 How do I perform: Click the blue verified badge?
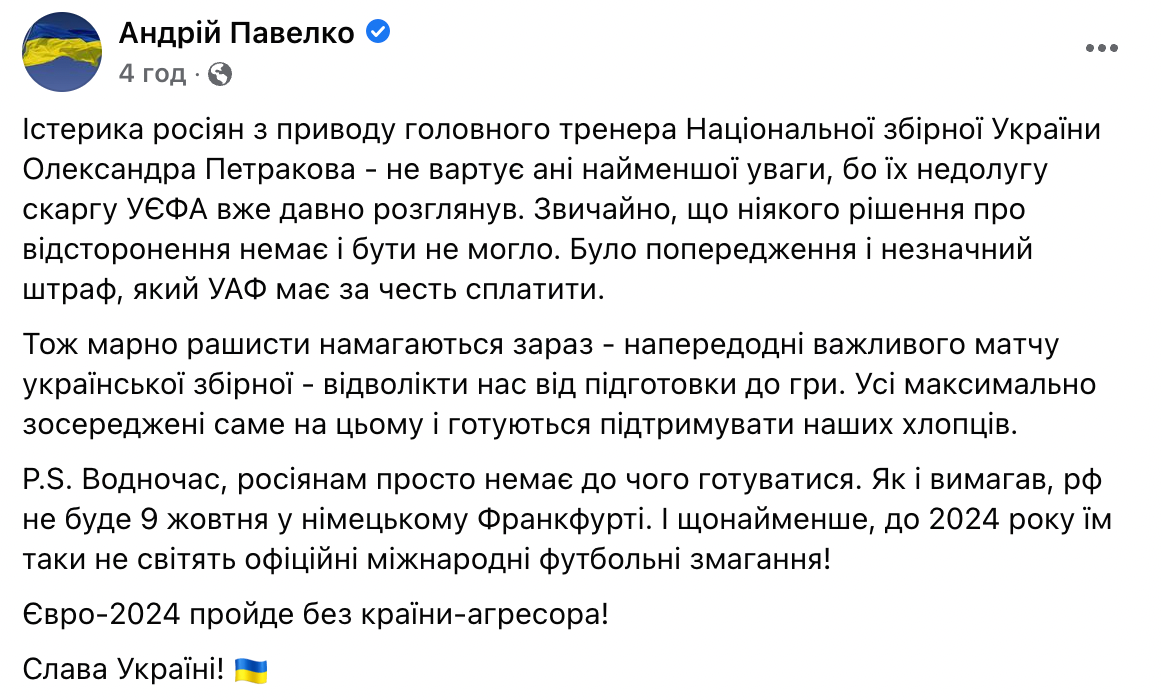(x=379, y=33)
